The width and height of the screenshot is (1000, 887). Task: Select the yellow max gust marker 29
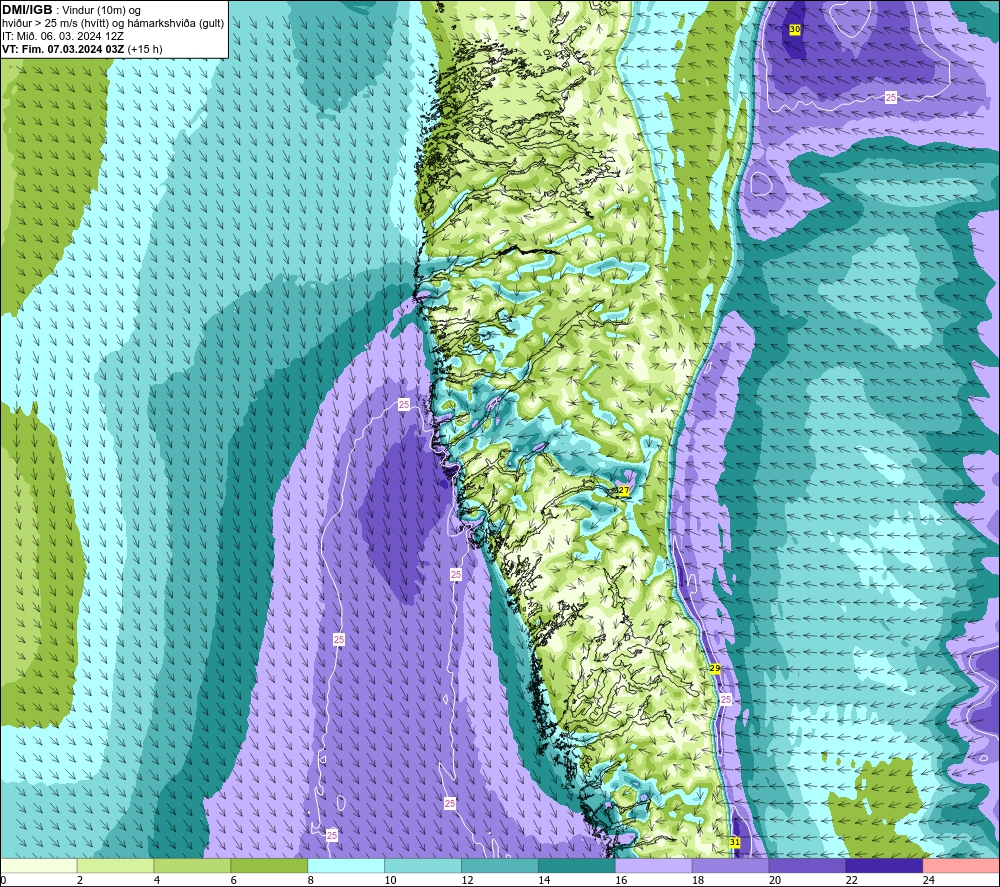pos(715,668)
